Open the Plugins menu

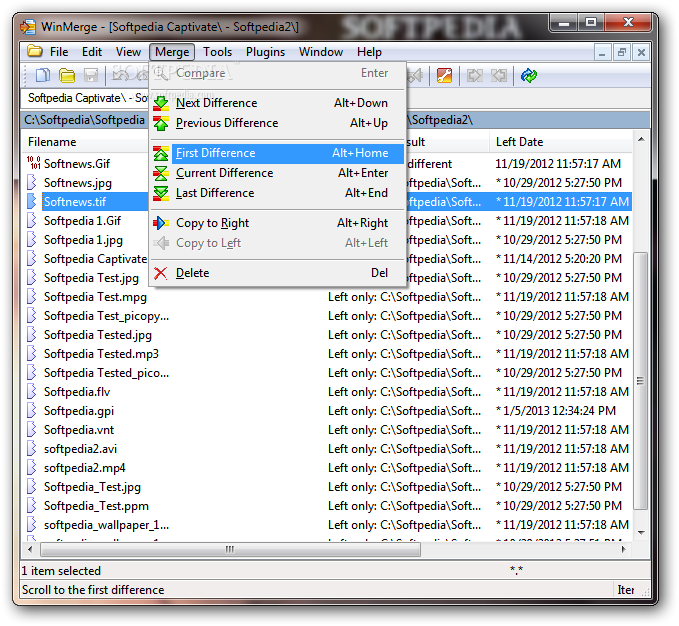coord(265,52)
